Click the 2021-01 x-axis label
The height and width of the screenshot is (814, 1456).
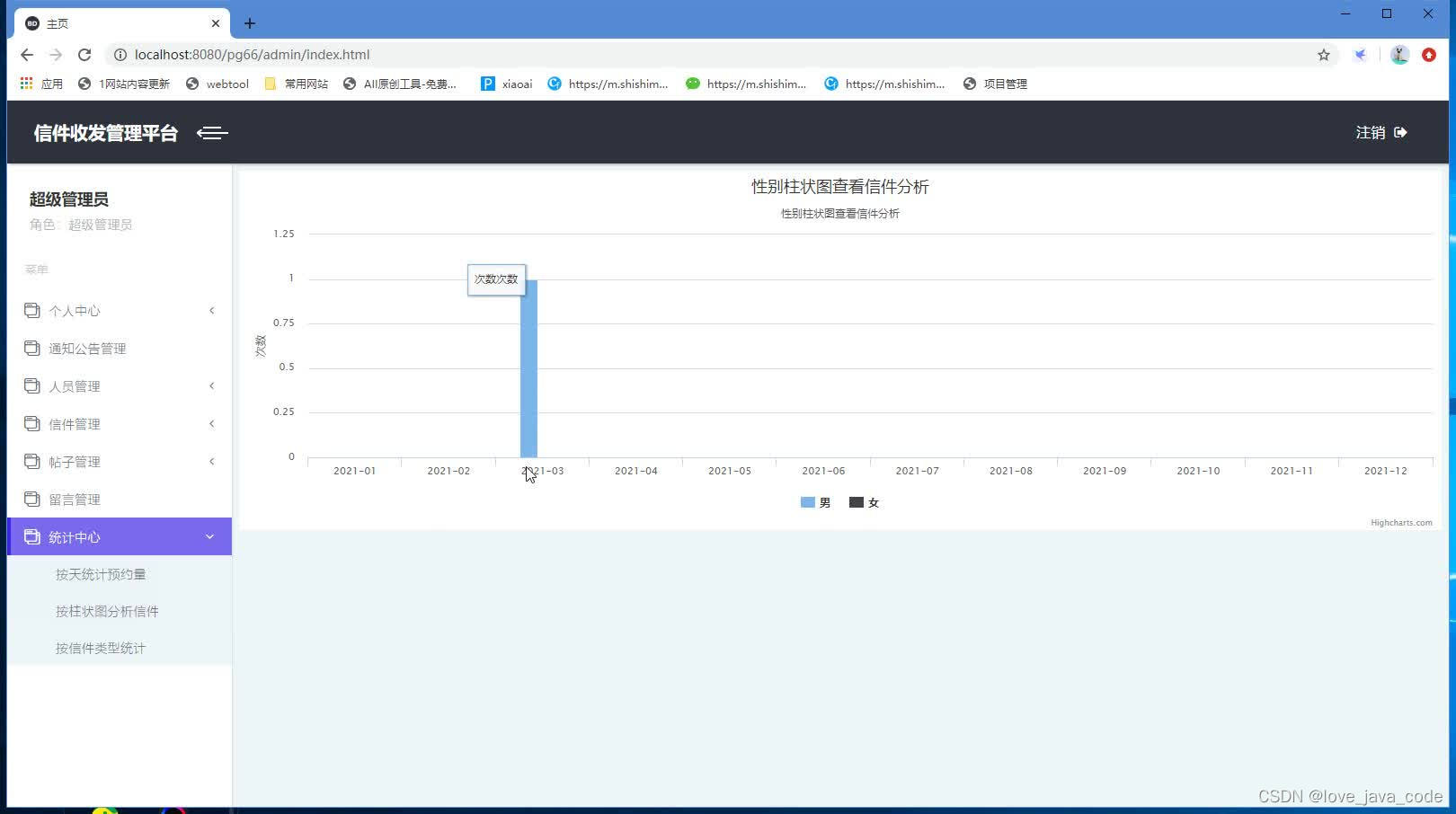point(354,471)
